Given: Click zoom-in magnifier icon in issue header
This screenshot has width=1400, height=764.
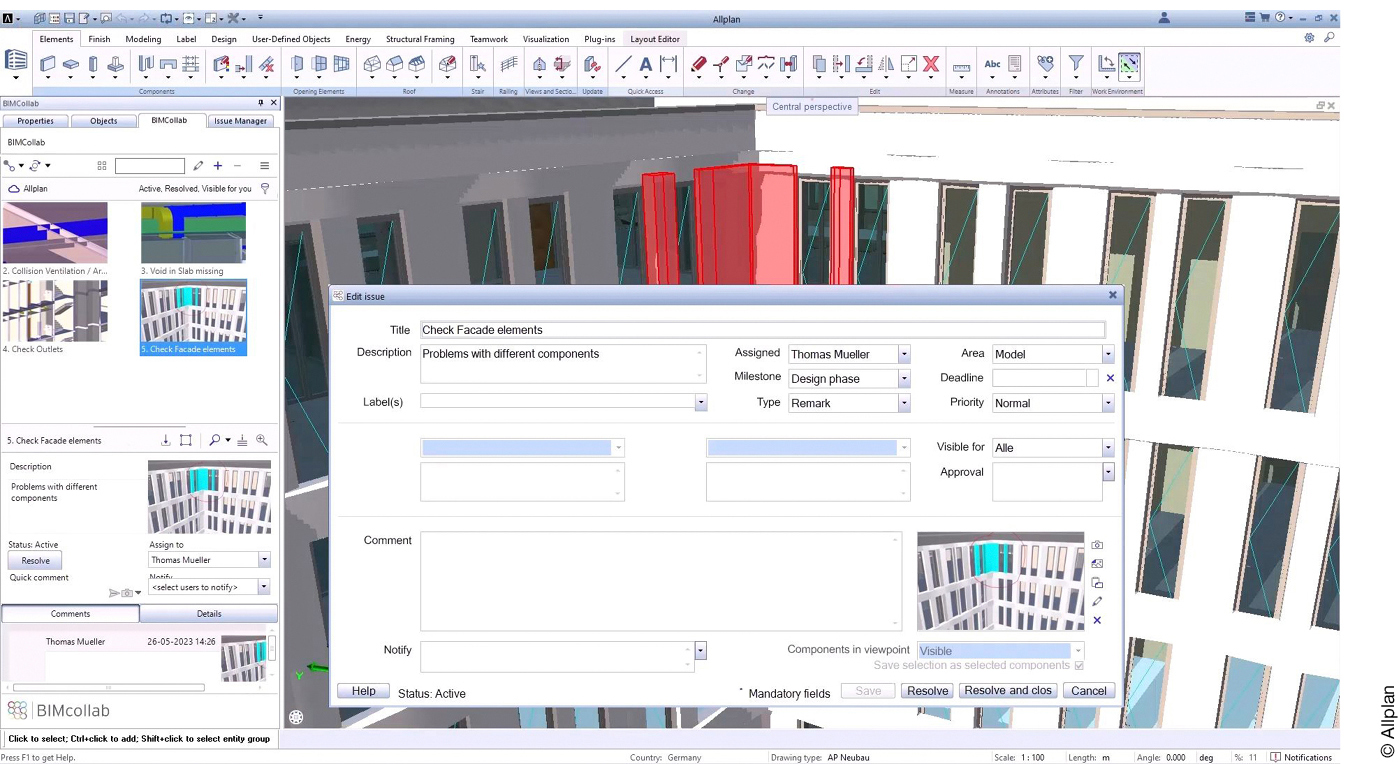Looking at the screenshot, I should coord(262,440).
